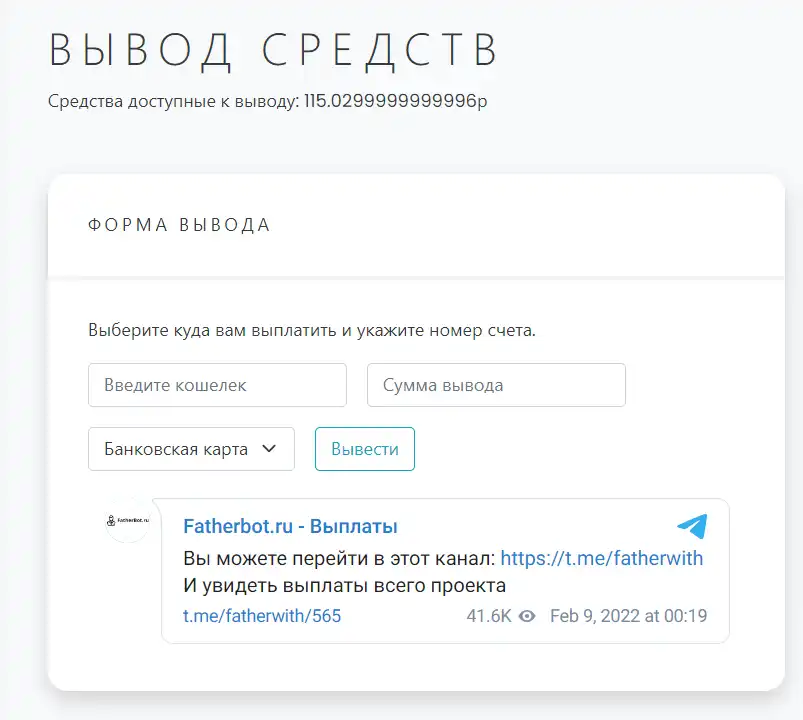Click the available balance amount 115.03р text
The image size is (803, 720).
click(395, 101)
